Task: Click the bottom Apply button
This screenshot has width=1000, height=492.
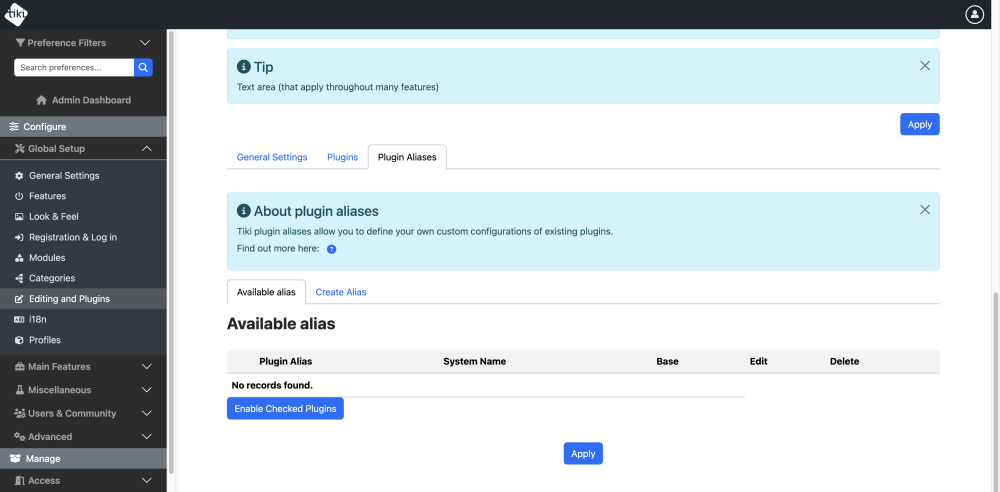Action: click(x=583, y=454)
